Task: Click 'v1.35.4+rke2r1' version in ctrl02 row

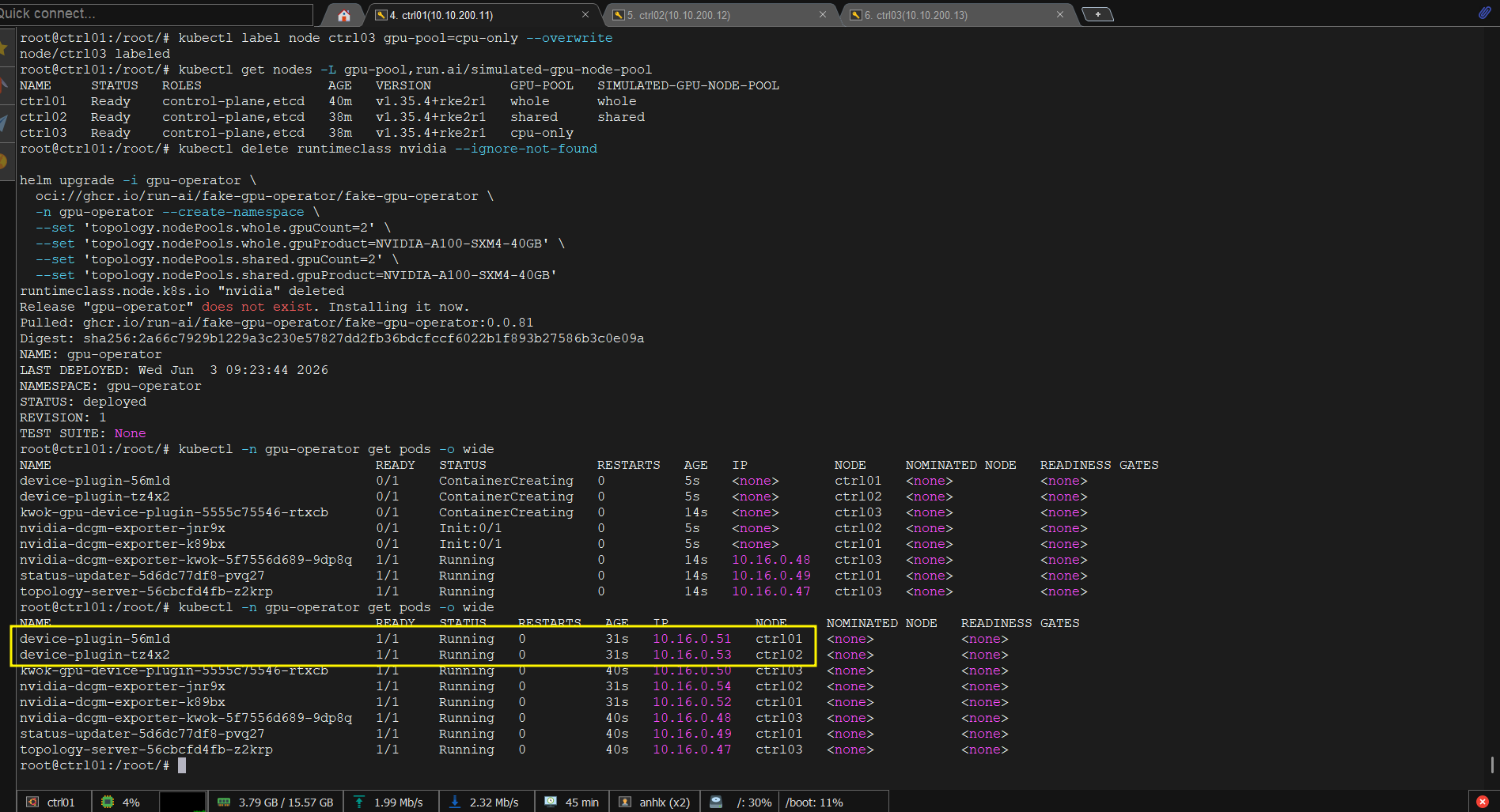Action: coord(430,117)
